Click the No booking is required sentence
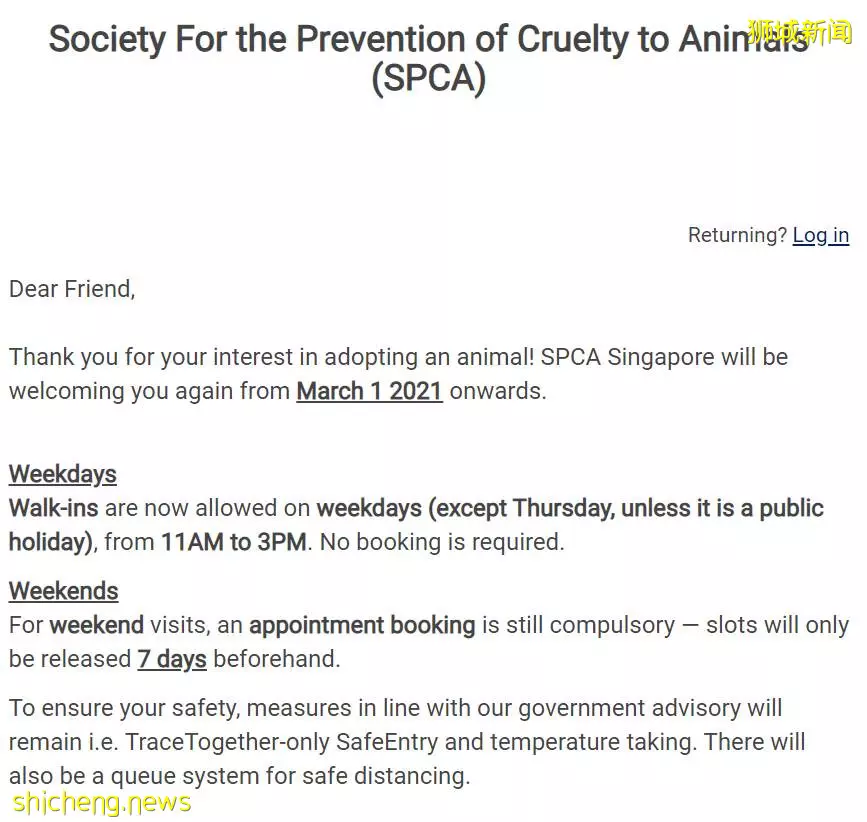The image size is (867, 822). click(442, 542)
